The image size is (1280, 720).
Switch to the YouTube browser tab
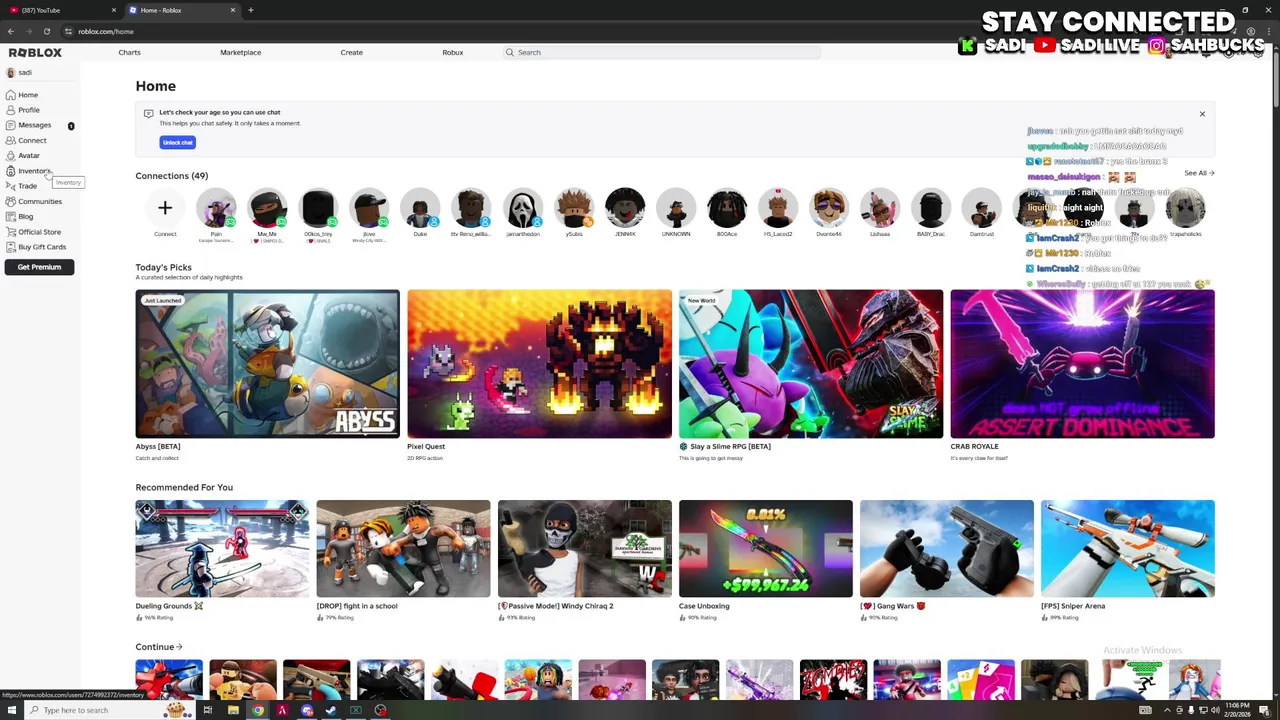(x=60, y=10)
